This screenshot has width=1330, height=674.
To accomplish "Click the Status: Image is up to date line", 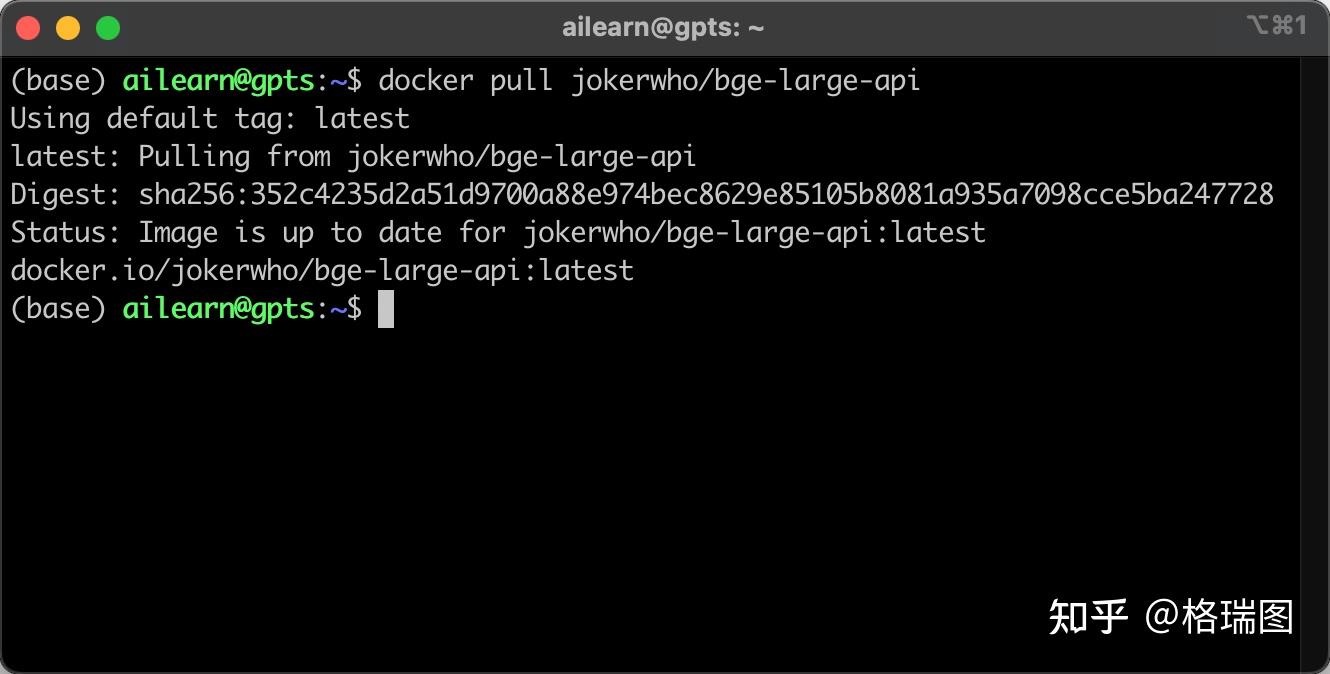I will click(x=498, y=233).
